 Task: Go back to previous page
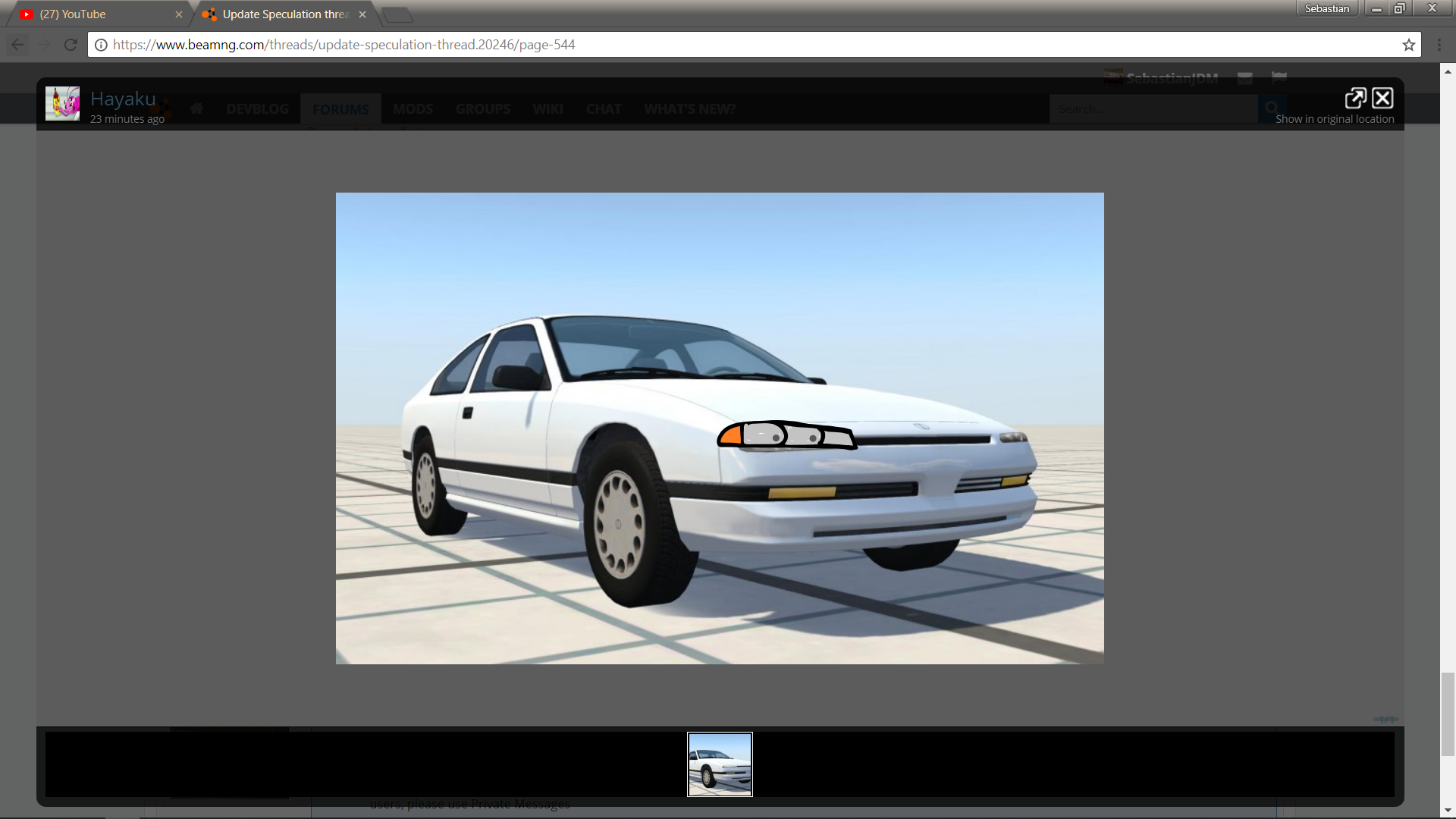pyautogui.click(x=17, y=45)
